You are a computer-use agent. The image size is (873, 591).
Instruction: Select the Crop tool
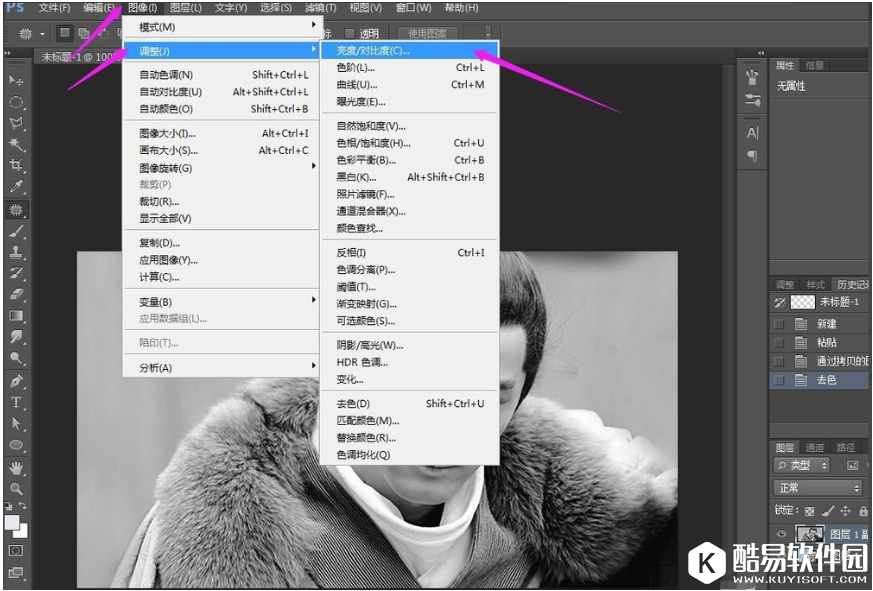click(17, 166)
